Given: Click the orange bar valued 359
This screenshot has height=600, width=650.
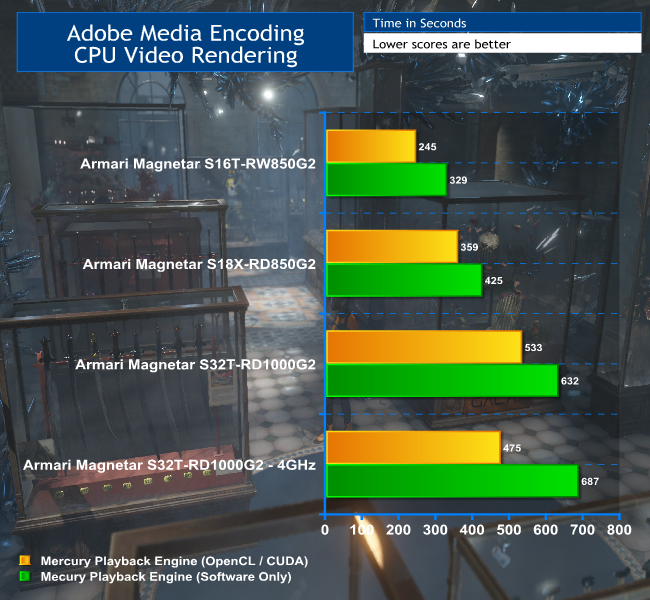Looking at the screenshot, I should pyautogui.click(x=392, y=247).
